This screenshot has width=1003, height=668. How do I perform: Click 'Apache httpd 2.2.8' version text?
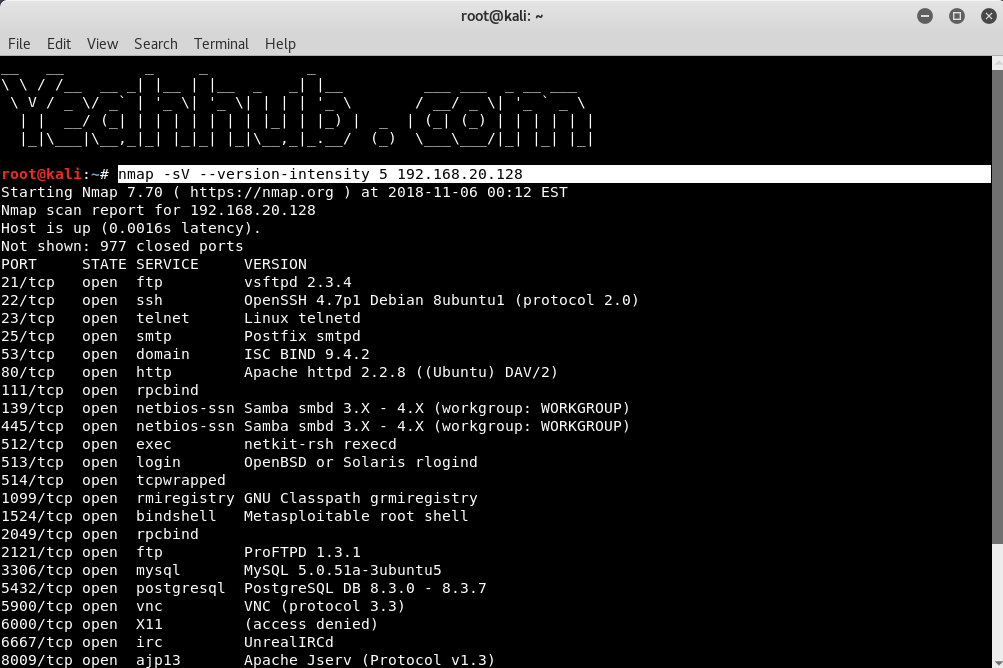(x=325, y=372)
